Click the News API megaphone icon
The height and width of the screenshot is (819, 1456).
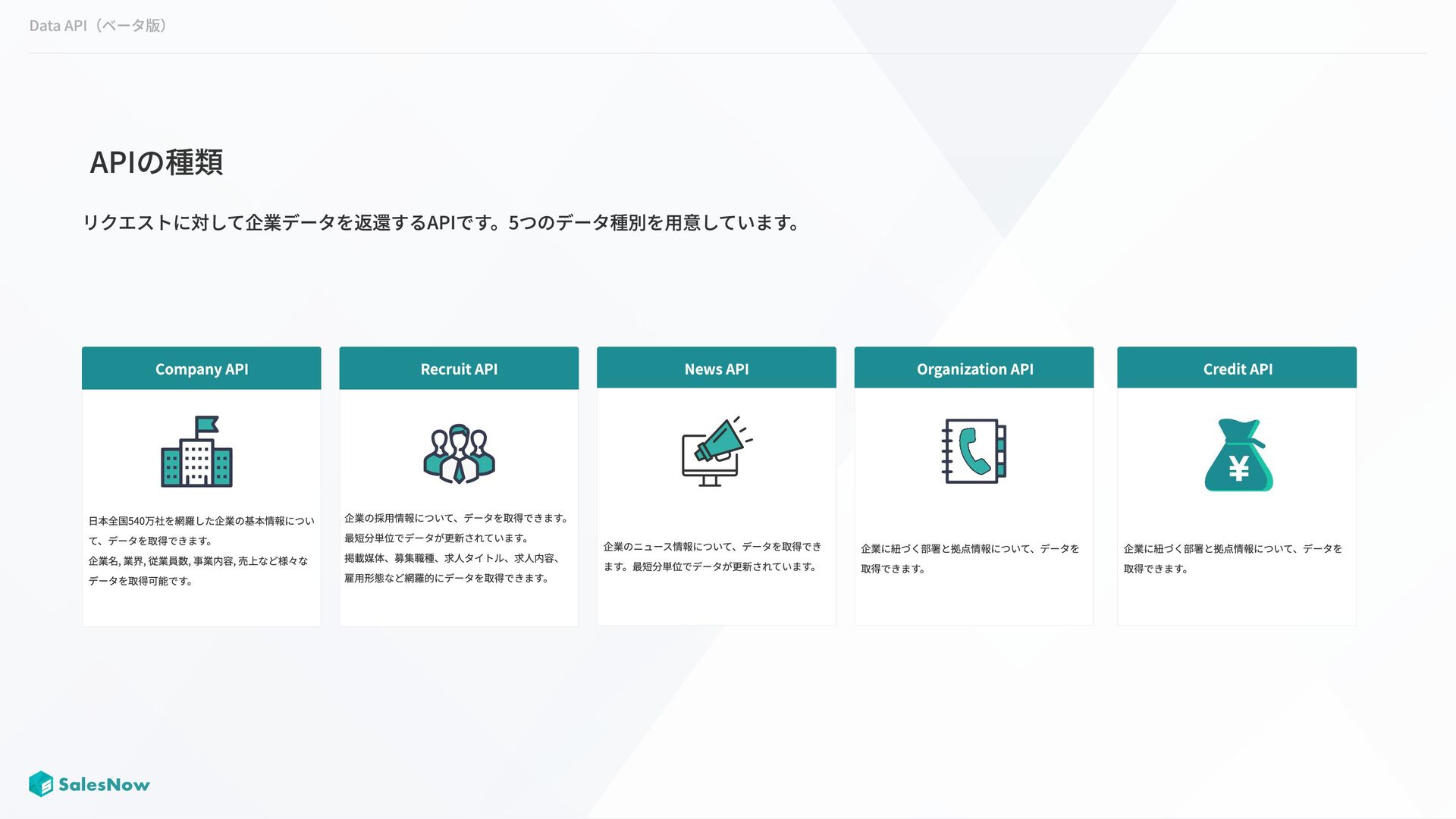point(717,451)
